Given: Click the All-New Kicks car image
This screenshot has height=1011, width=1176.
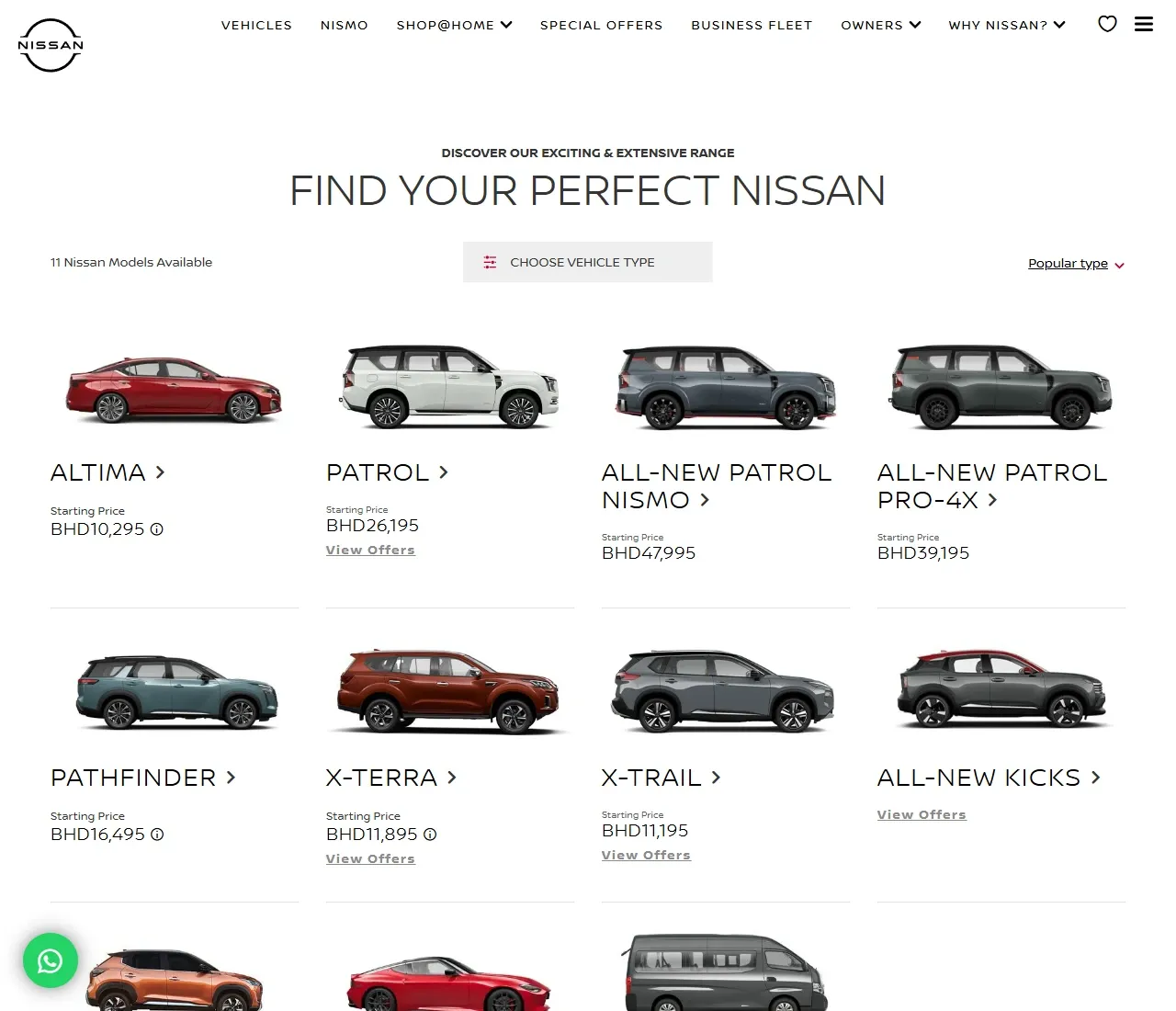Looking at the screenshot, I should (x=1003, y=687).
